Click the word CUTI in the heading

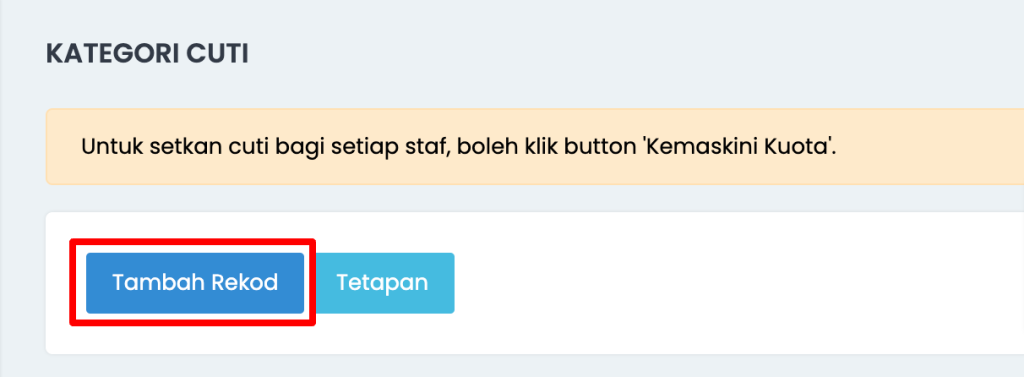pos(217,54)
